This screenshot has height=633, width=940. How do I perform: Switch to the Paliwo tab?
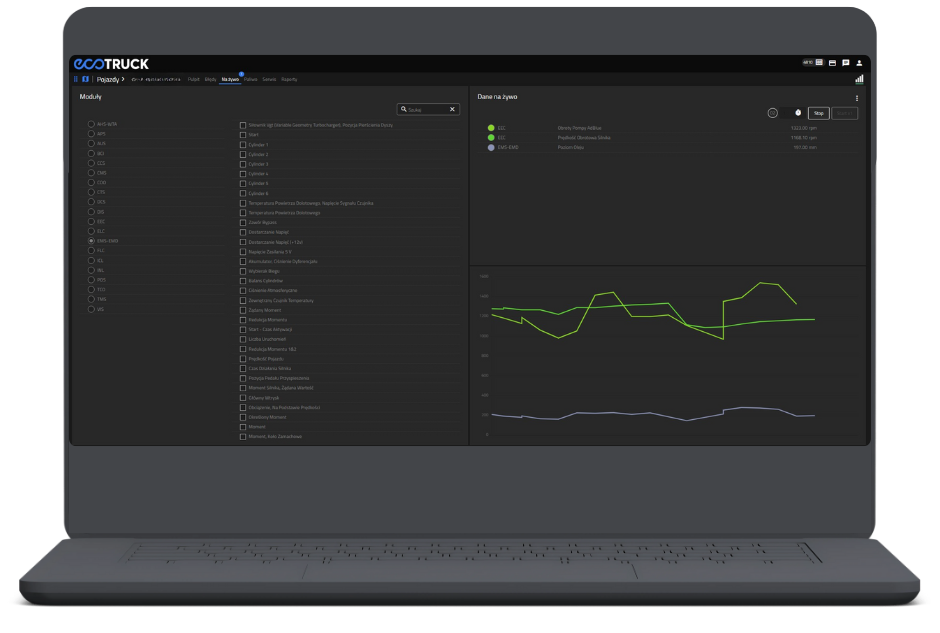tap(251, 79)
